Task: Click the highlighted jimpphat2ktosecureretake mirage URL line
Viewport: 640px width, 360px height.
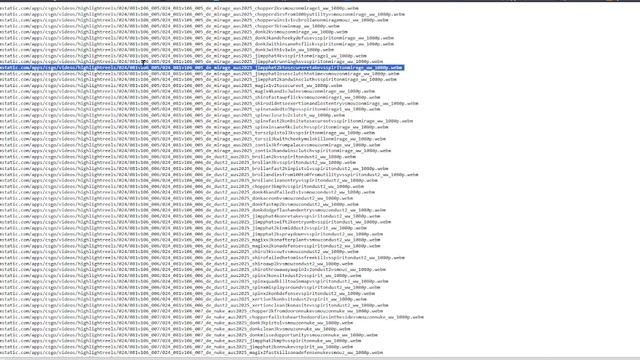Action: tap(202, 68)
